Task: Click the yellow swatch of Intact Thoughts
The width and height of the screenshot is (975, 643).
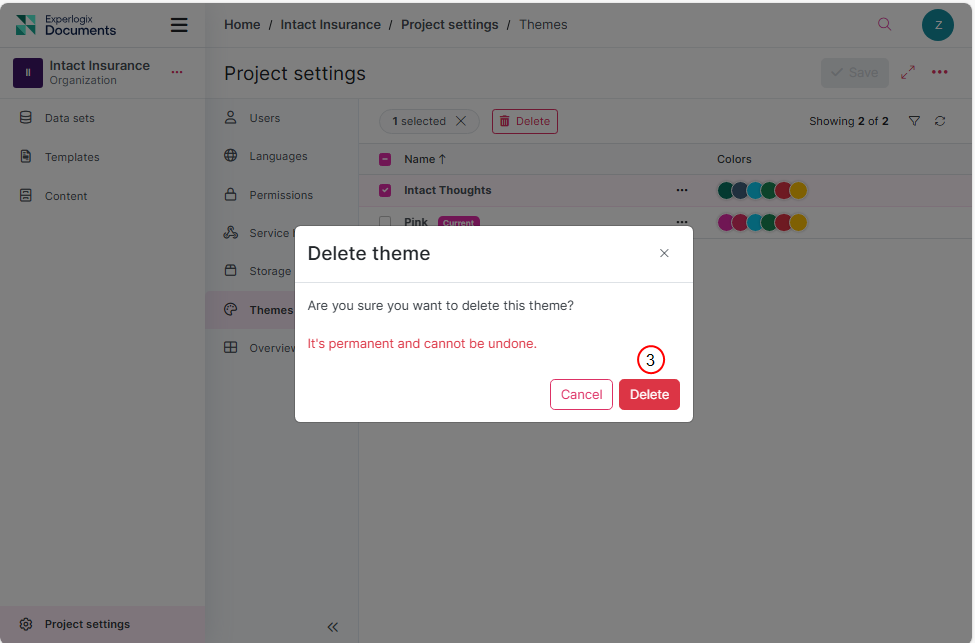Action: click(x=798, y=190)
